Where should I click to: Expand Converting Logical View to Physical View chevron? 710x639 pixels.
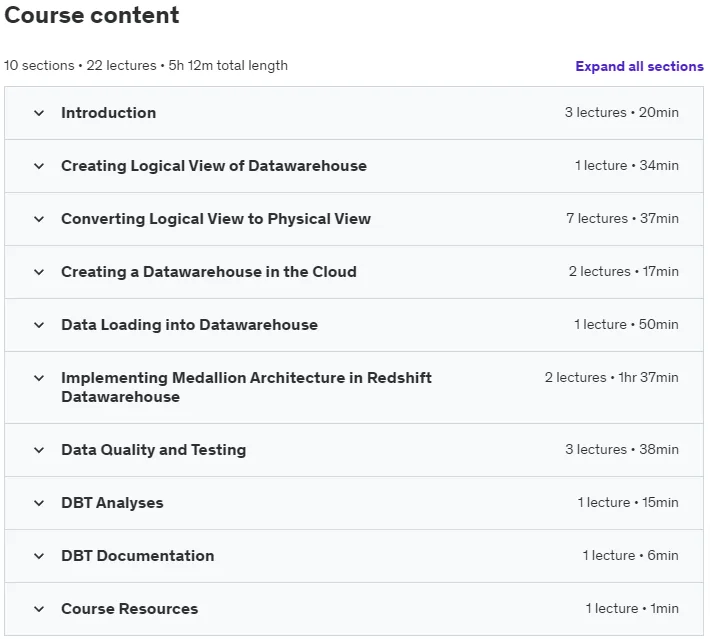[39, 219]
